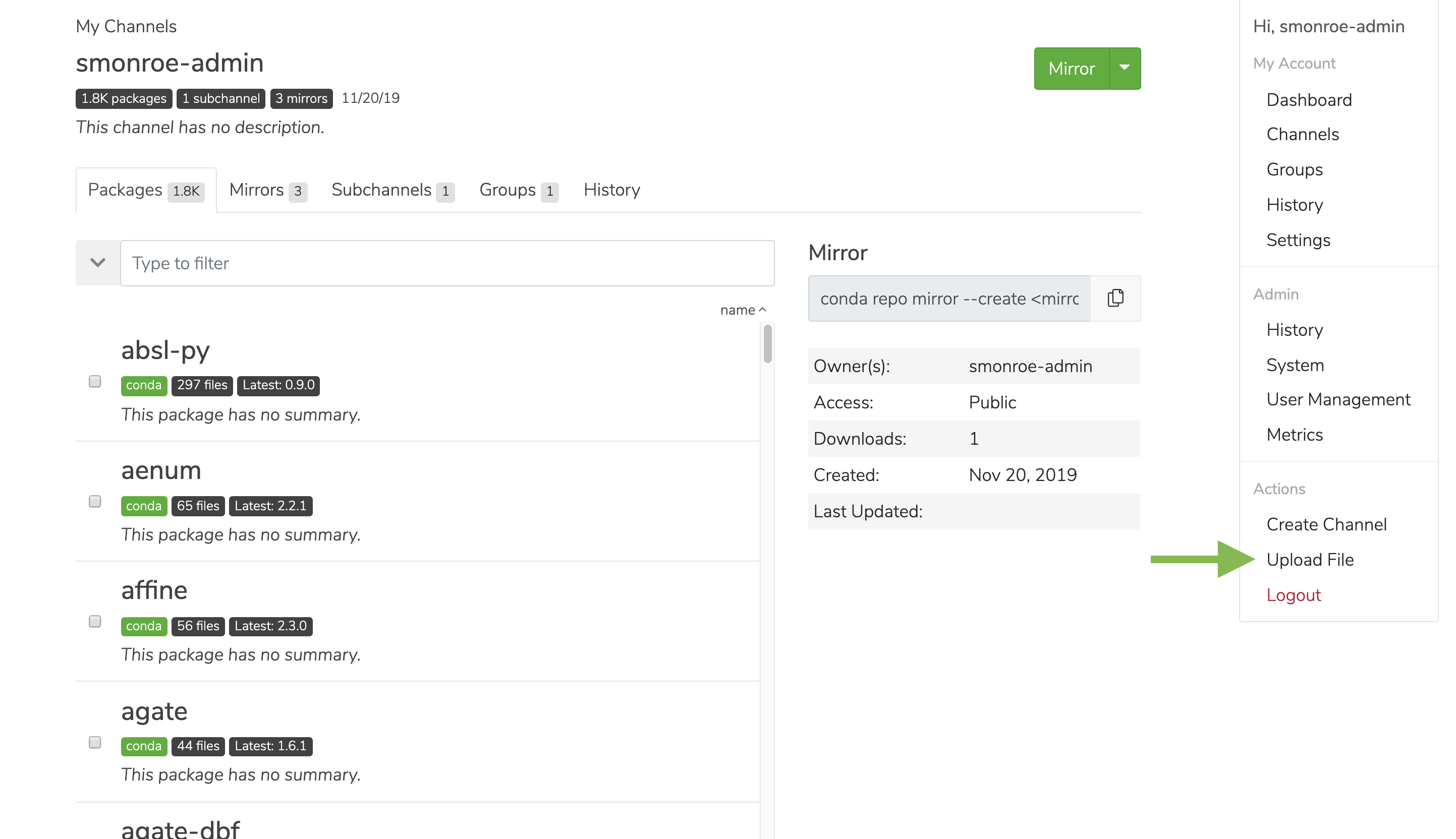
Task: Click the mirror command text field
Action: pyautogui.click(x=949, y=298)
